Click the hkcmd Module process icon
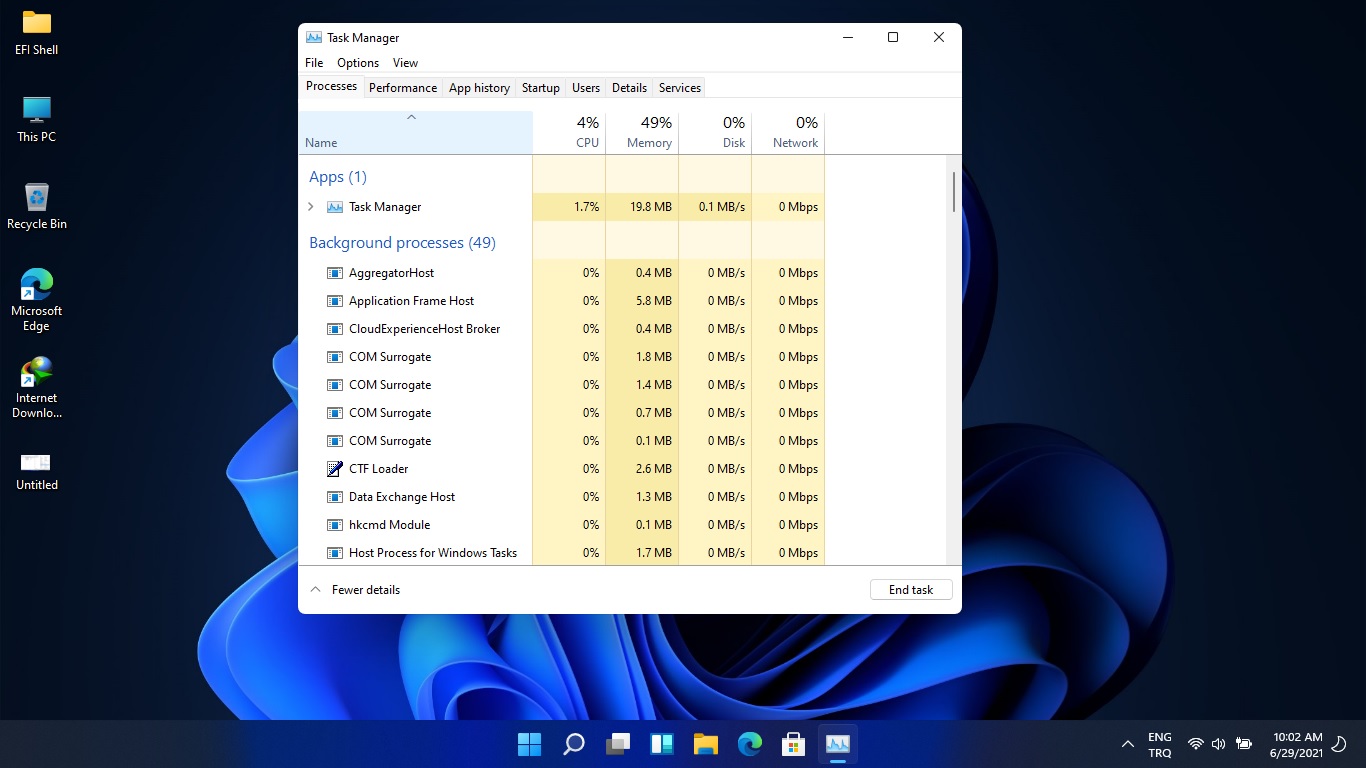1366x768 pixels. point(335,525)
